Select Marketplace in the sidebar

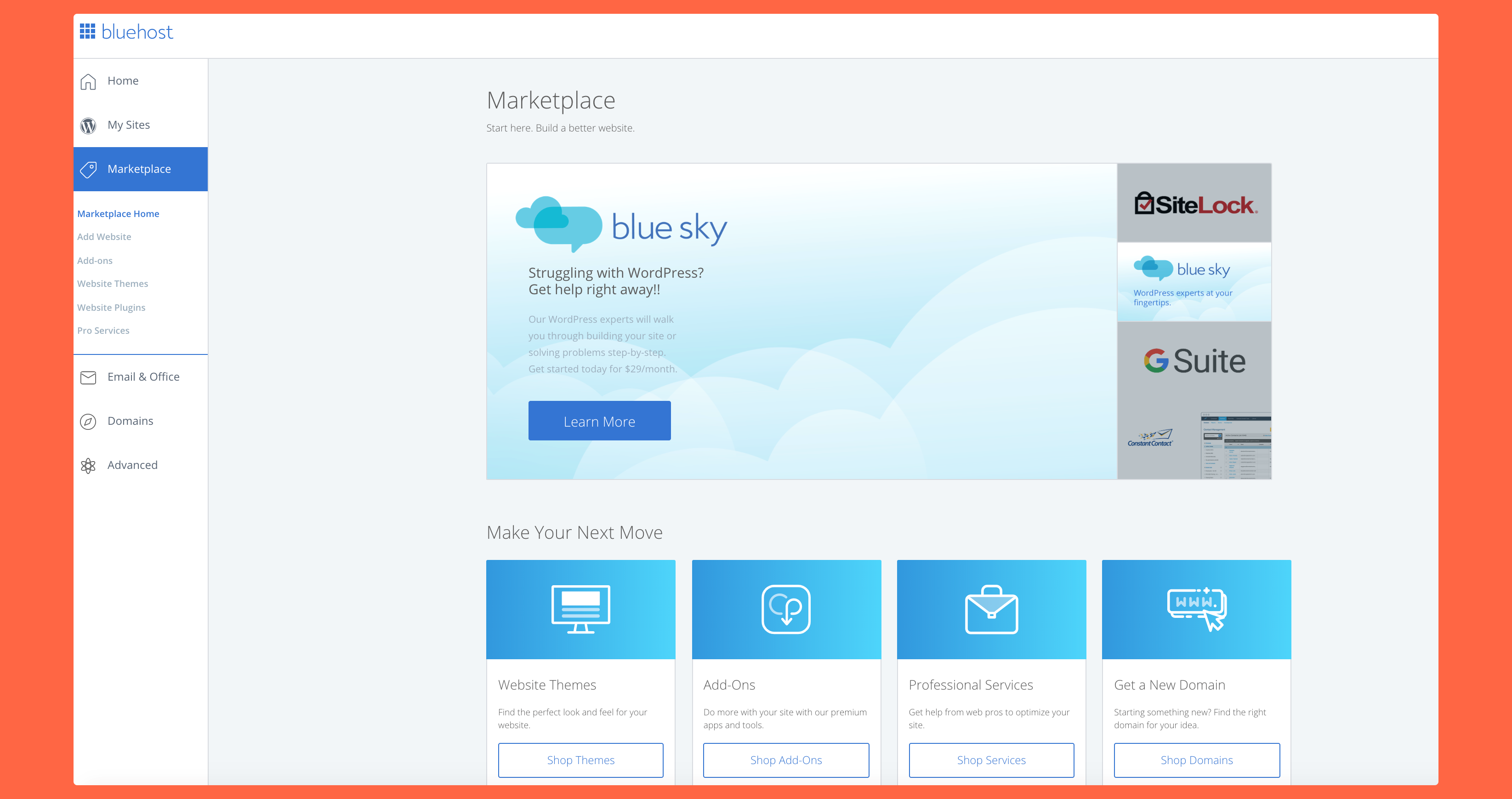coord(140,169)
